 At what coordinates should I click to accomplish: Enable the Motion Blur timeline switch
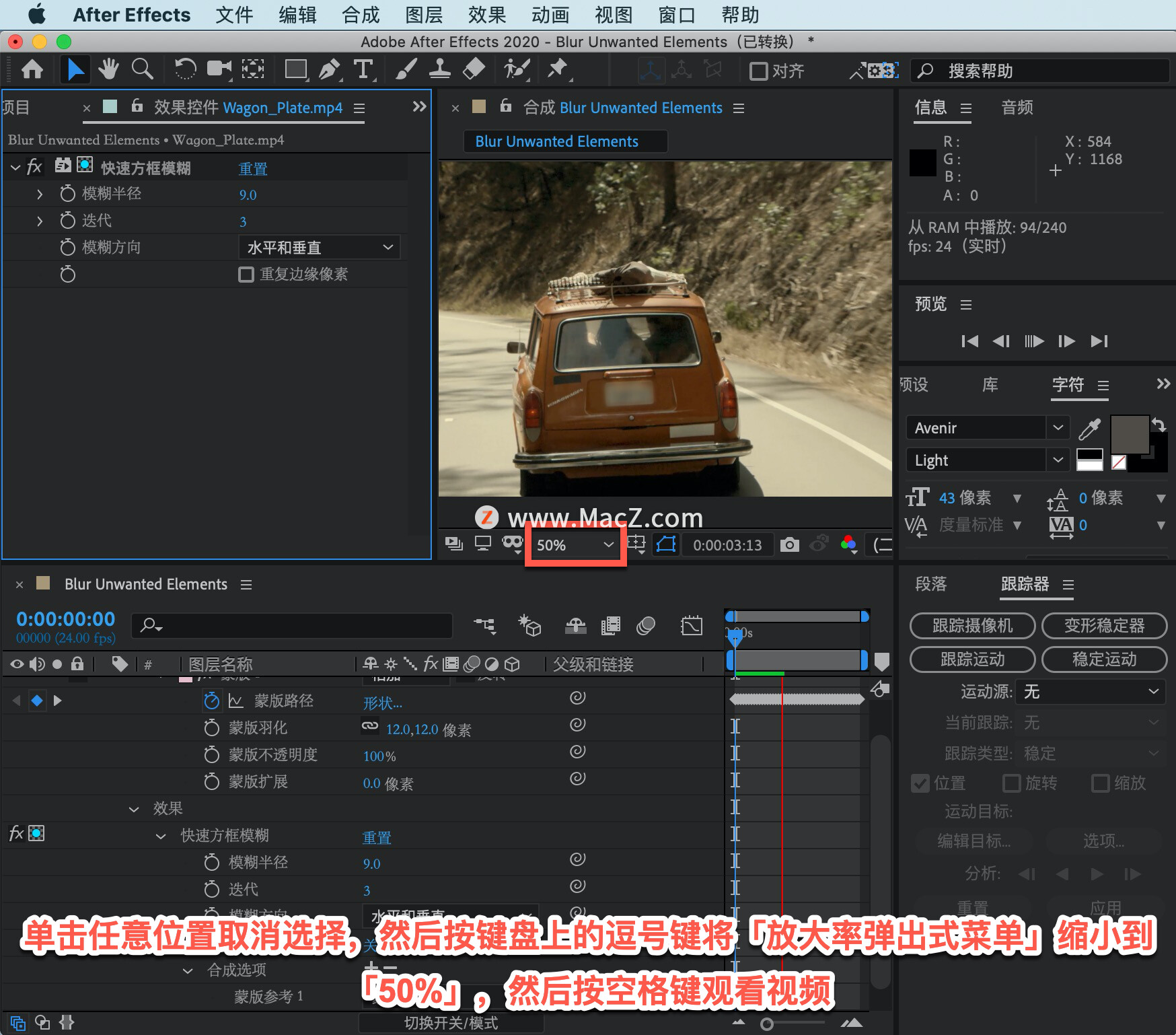tap(646, 626)
